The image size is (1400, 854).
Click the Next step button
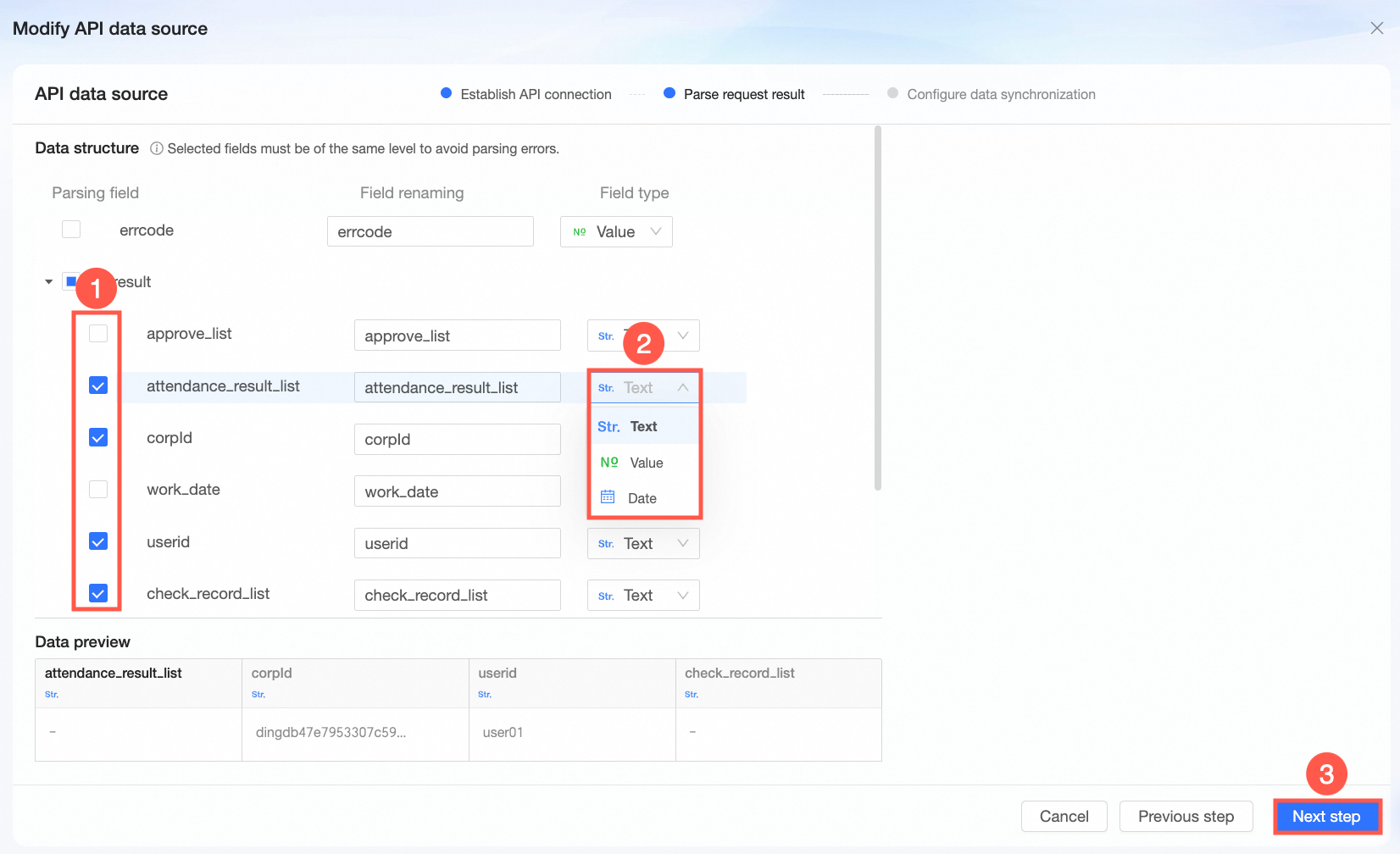pyautogui.click(x=1326, y=817)
